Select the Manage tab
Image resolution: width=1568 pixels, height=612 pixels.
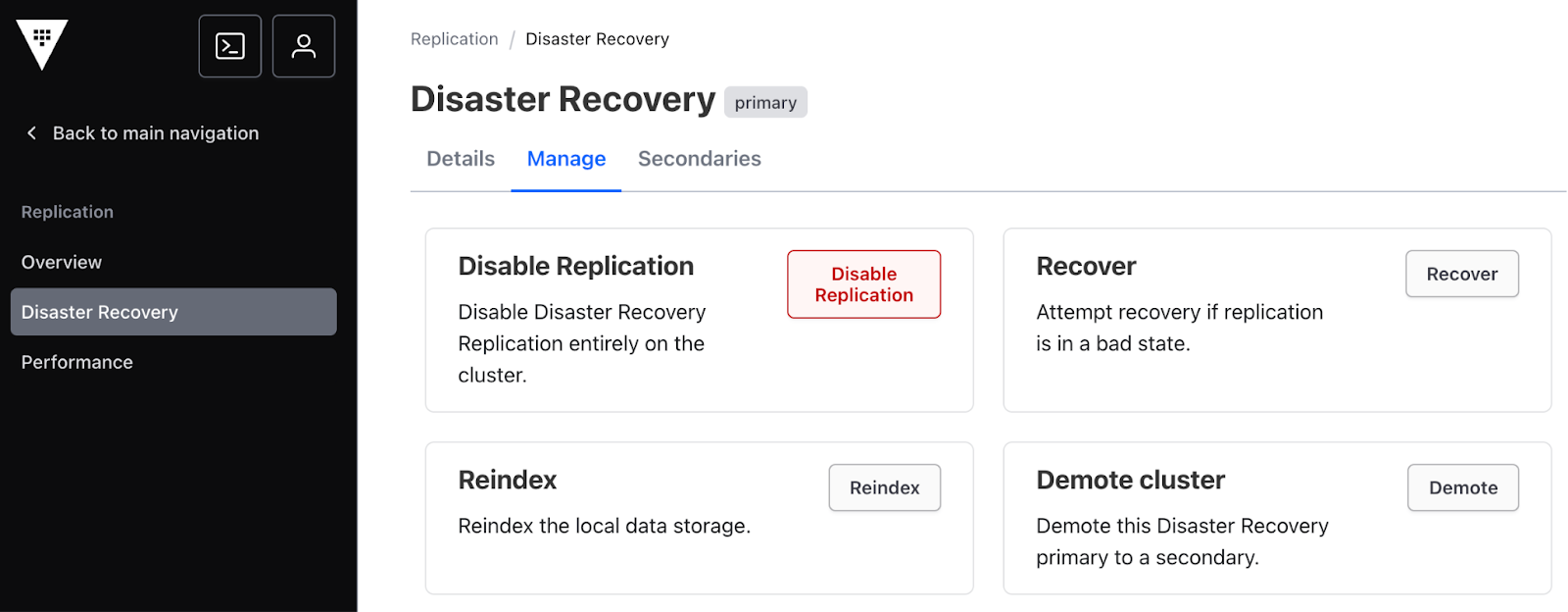[566, 159]
